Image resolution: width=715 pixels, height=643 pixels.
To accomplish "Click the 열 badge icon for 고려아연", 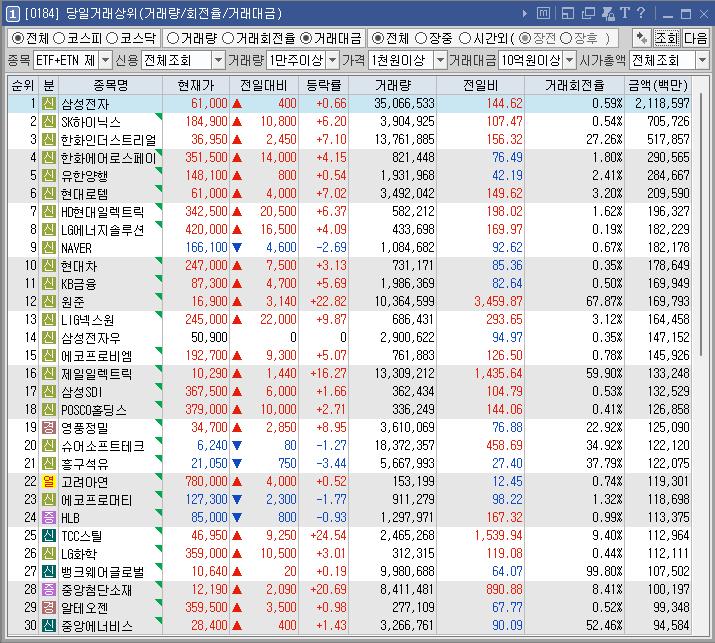I will coord(49,481).
